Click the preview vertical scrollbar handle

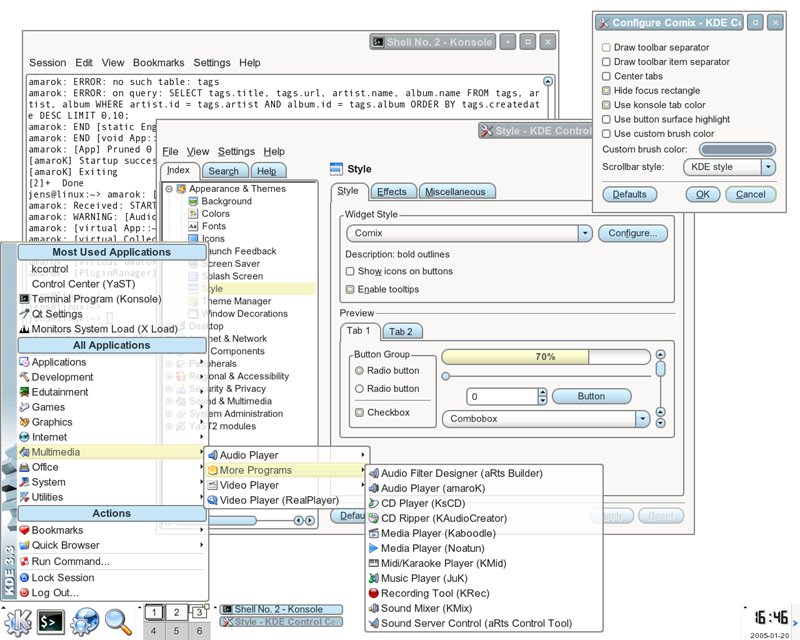pos(660,368)
